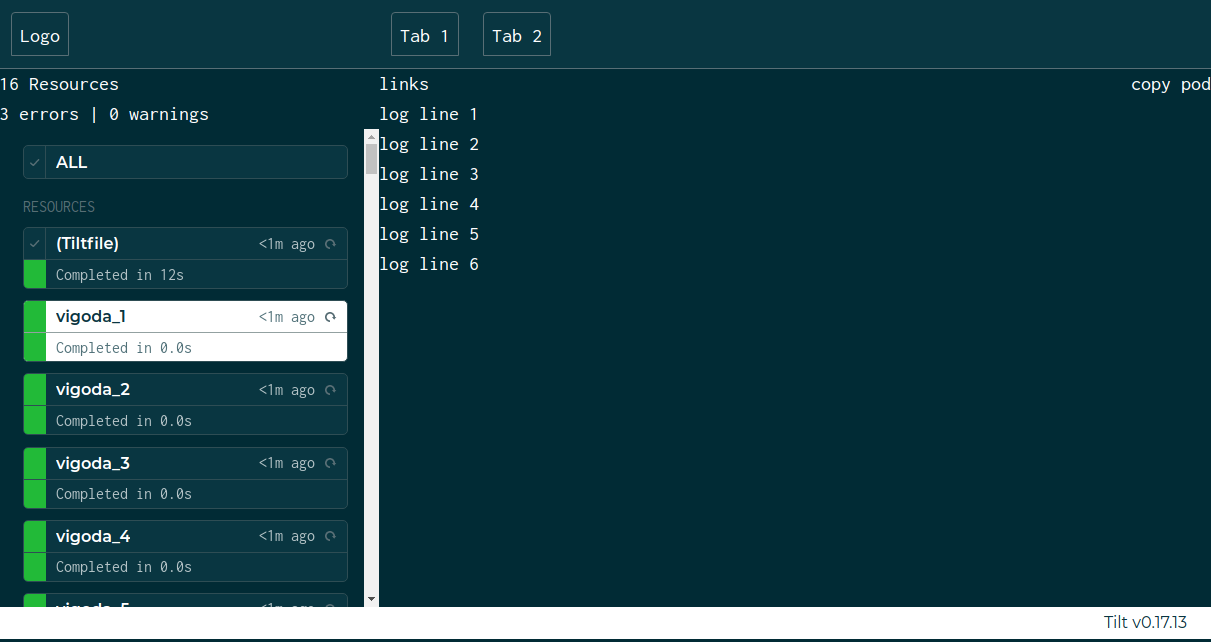This screenshot has width=1211, height=642.
Task: Click 'log line 1' entry
Action: coord(429,114)
